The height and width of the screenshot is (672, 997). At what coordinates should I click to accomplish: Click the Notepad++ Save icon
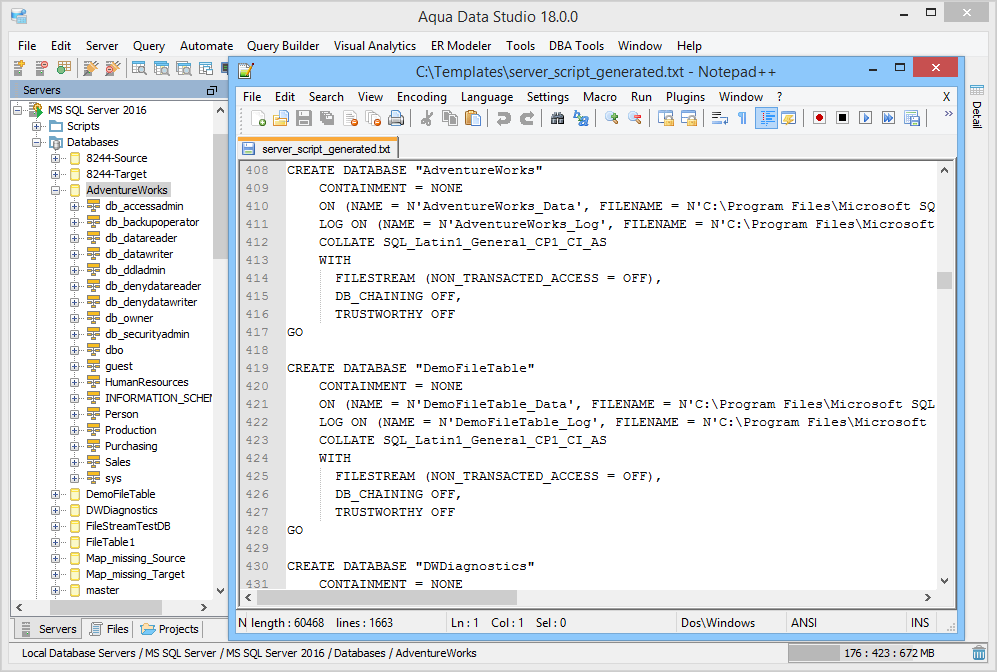[x=304, y=118]
